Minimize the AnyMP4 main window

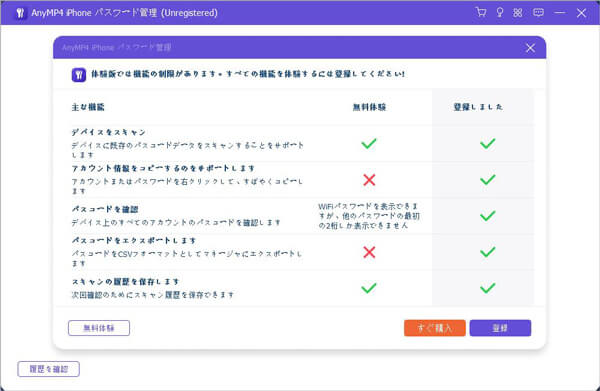(x=559, y=13)
